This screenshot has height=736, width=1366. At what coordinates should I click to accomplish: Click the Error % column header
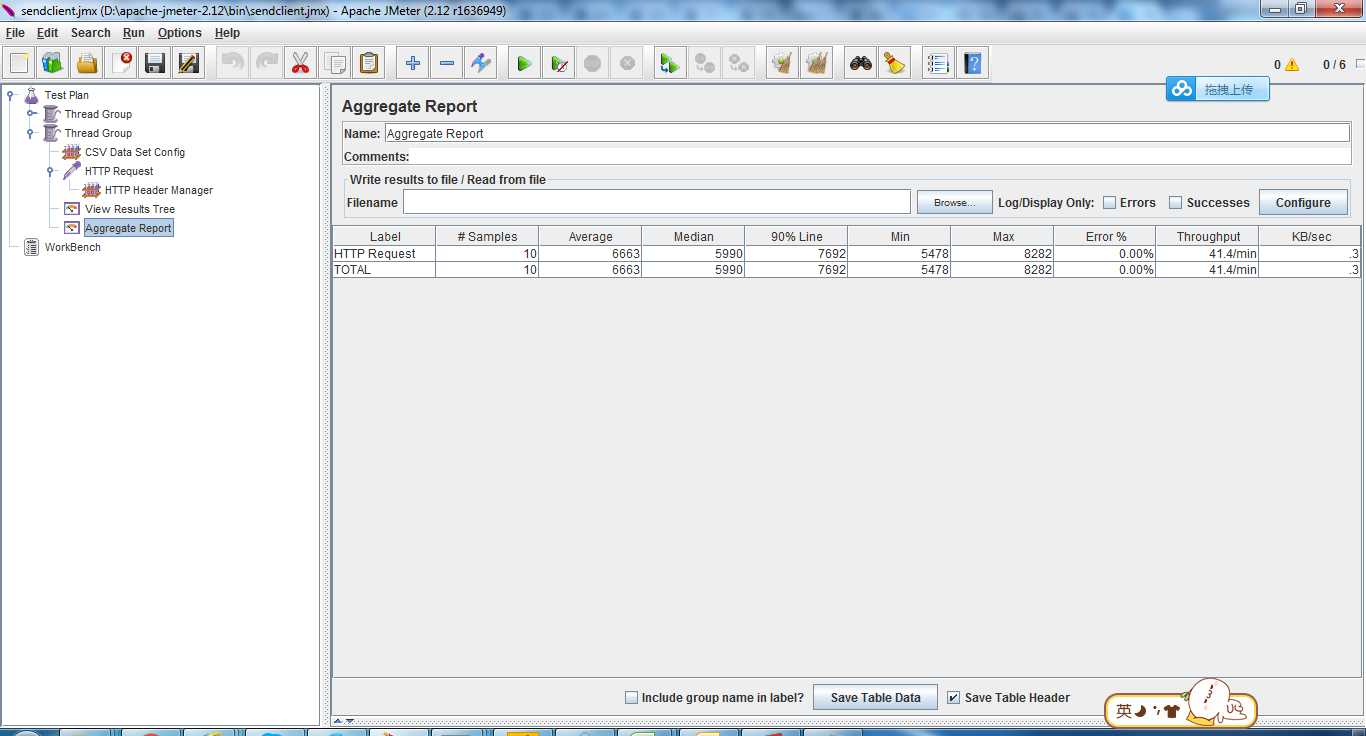1105,237
